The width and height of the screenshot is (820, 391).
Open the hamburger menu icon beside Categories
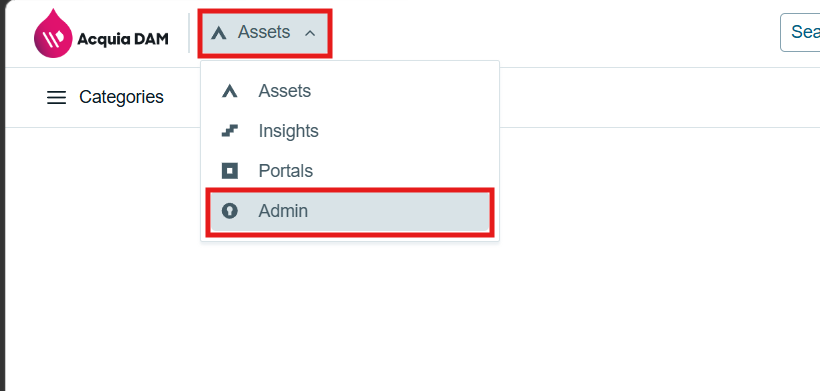tap(56, 97)
